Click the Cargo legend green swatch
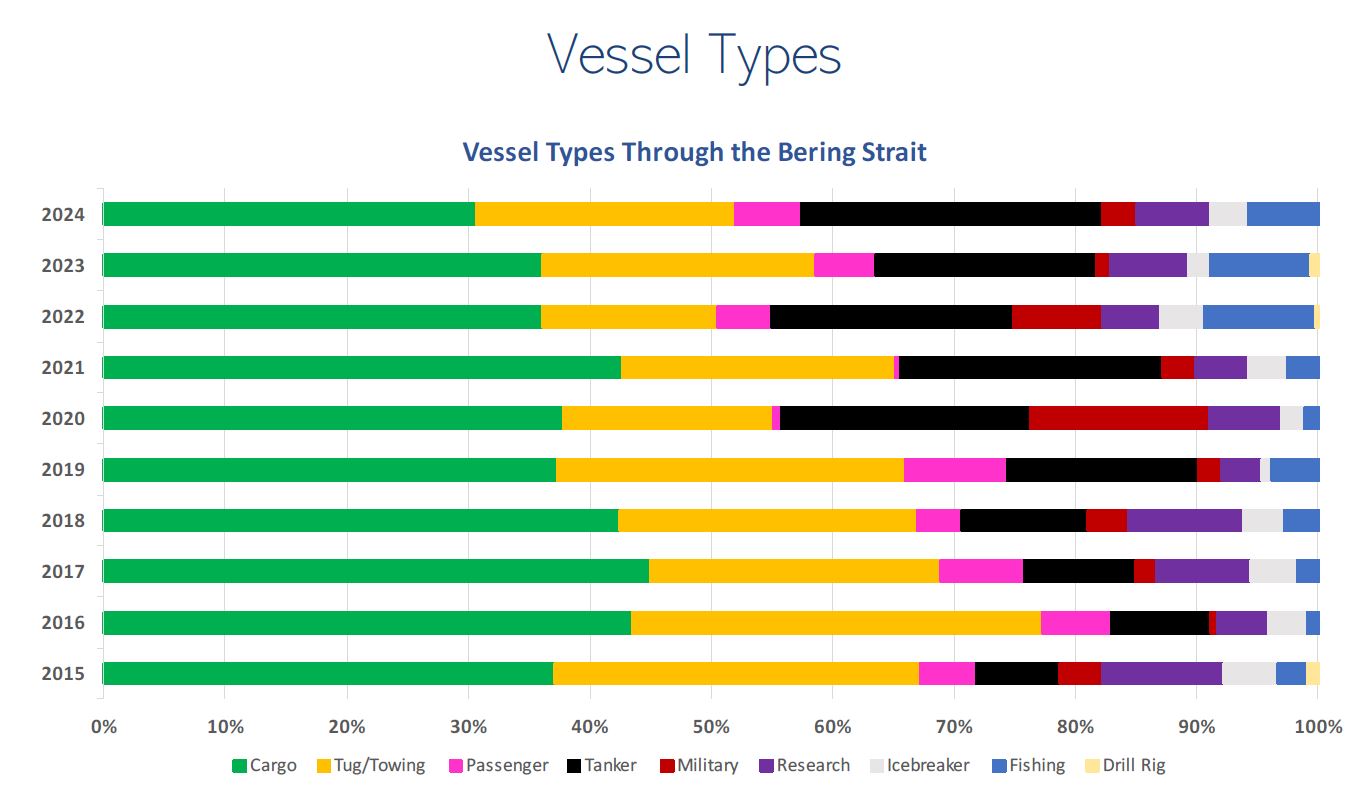 (239, 766)
